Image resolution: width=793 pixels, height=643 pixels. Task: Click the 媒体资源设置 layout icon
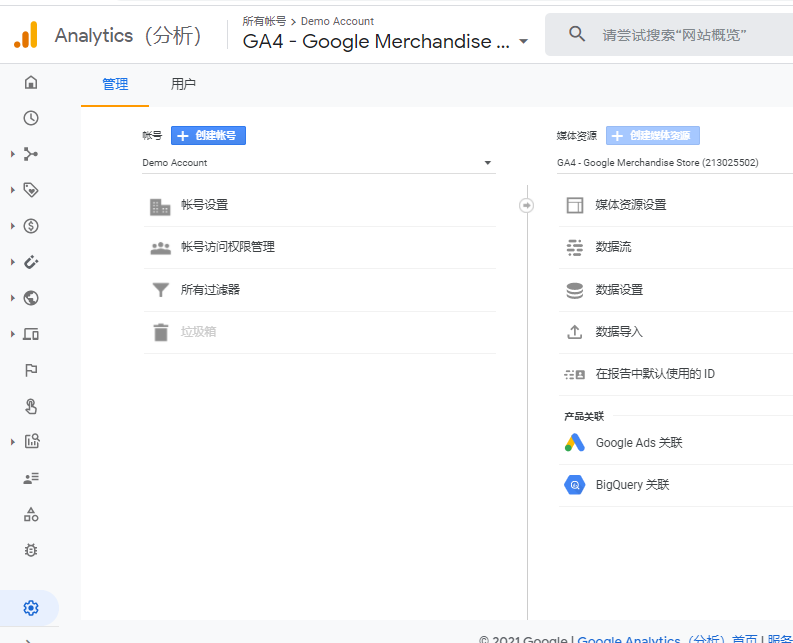pos(575,205)
